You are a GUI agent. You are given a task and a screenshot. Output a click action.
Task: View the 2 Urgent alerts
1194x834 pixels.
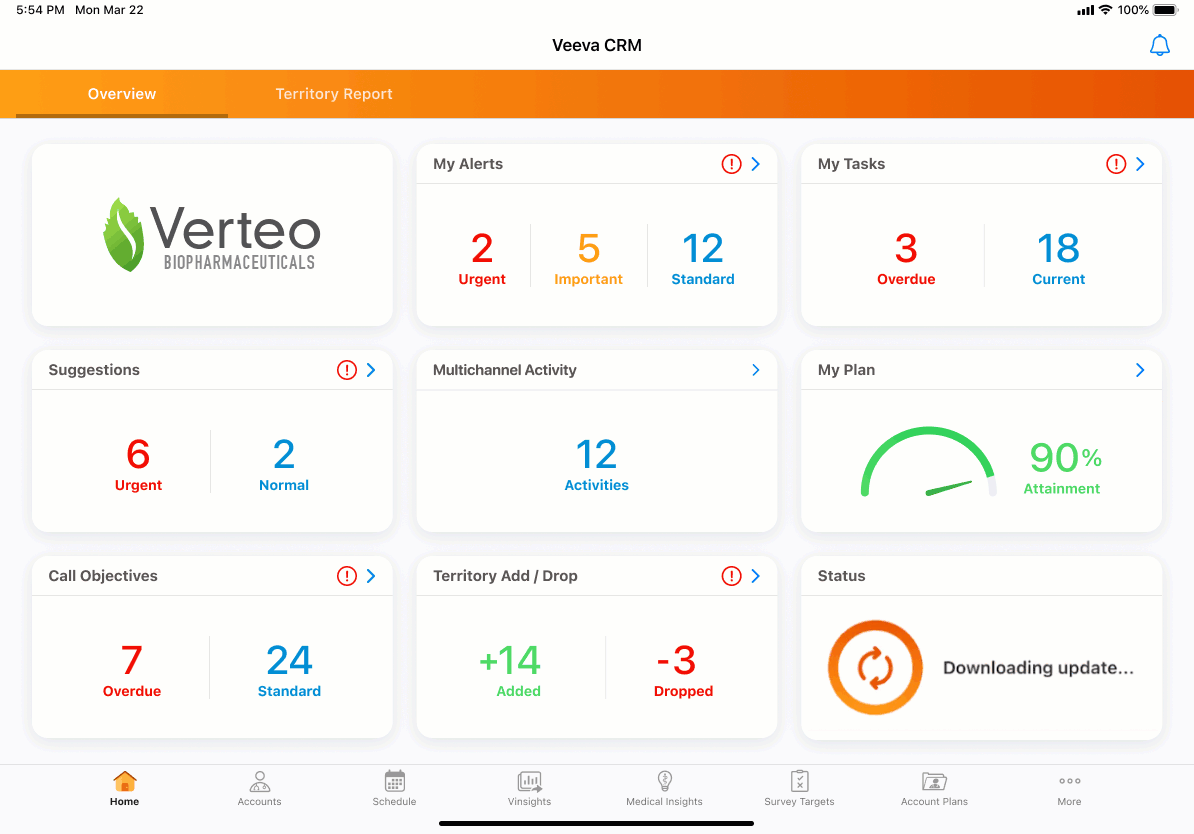[x=482, y=258]
